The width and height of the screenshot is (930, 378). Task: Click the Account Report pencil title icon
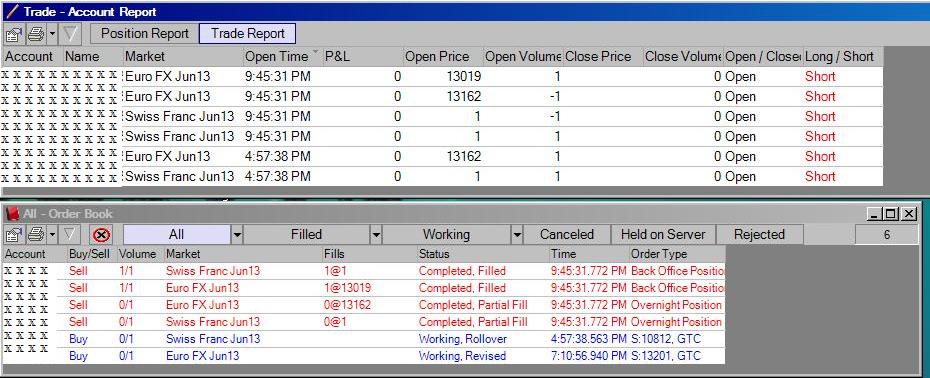pyautogui.click(x=11, y=11)
